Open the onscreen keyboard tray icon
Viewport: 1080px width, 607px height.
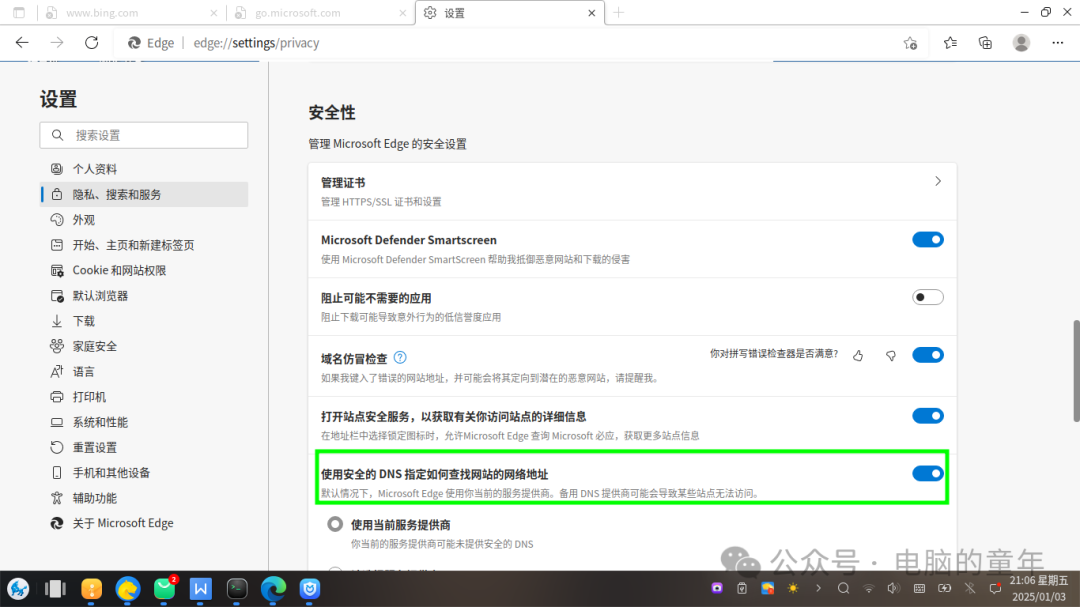point(920,588)
